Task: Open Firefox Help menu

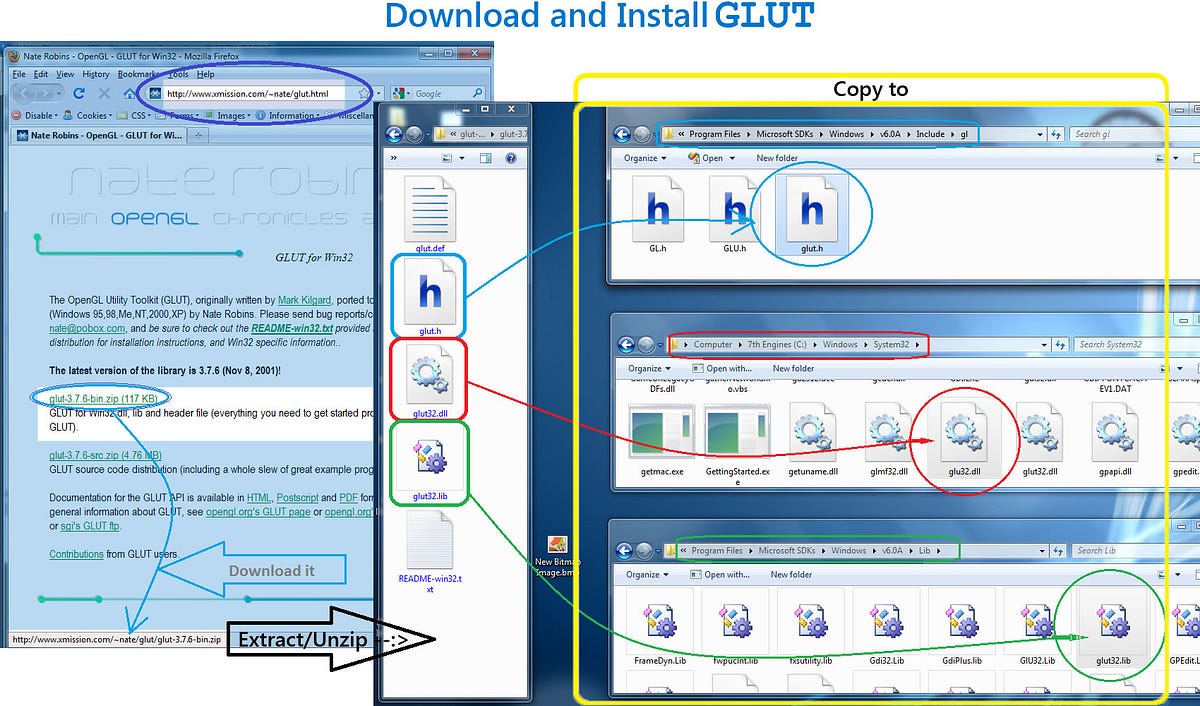Action: (x=205, y=74)
